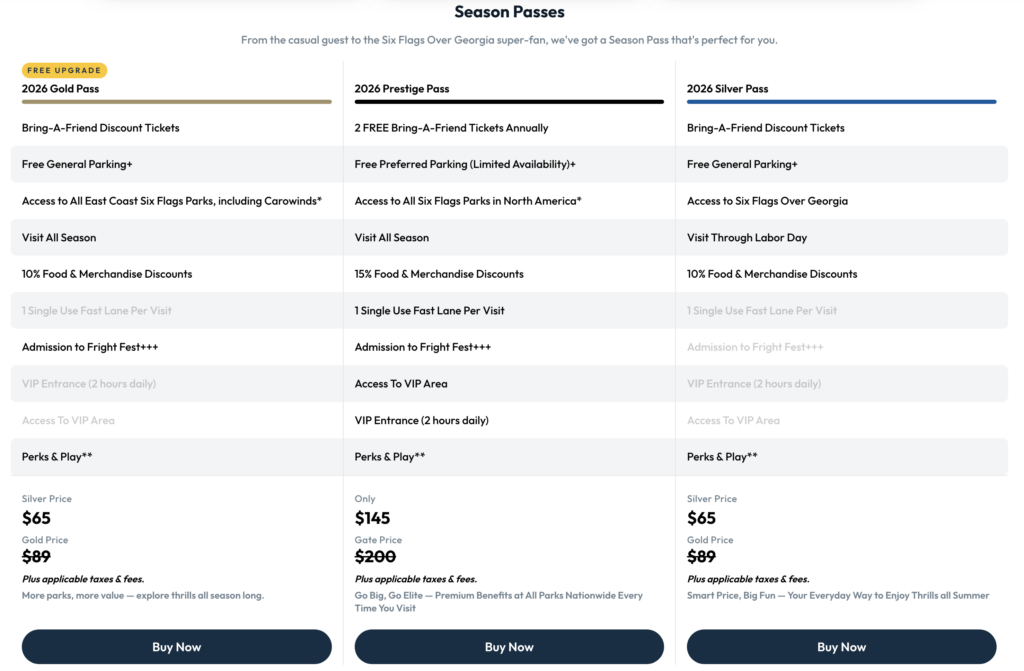Screen dimensions: 1024x671
Task: Select the 2026 Prestige Pass heading
Action: [400, 88]
